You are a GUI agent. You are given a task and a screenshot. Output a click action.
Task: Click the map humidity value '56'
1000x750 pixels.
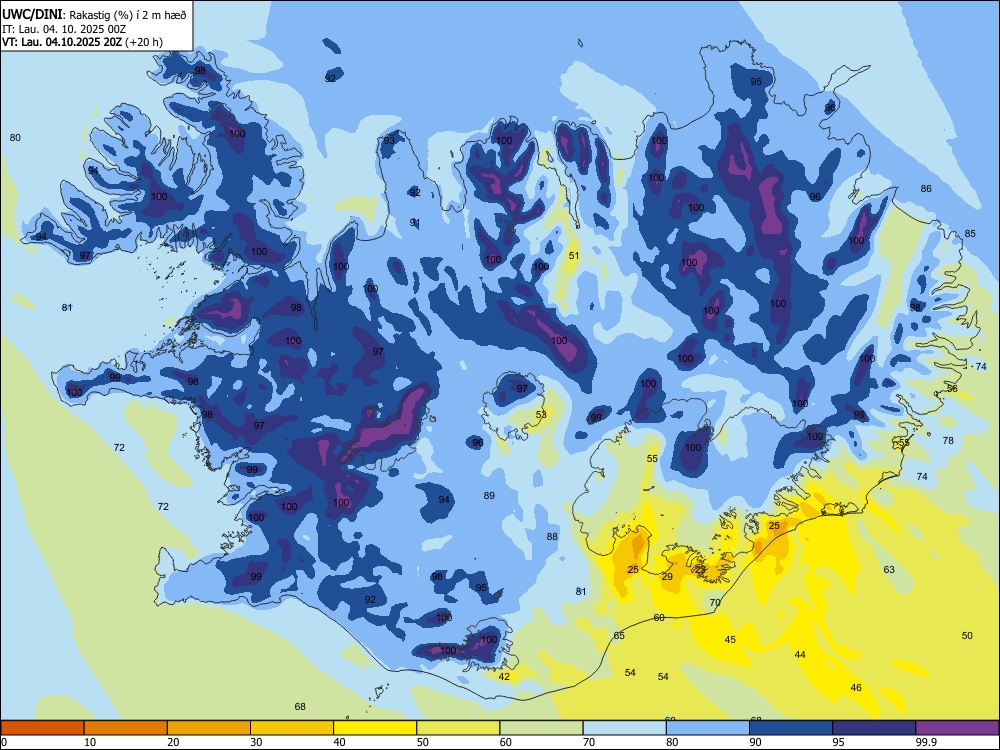[952, 388]
